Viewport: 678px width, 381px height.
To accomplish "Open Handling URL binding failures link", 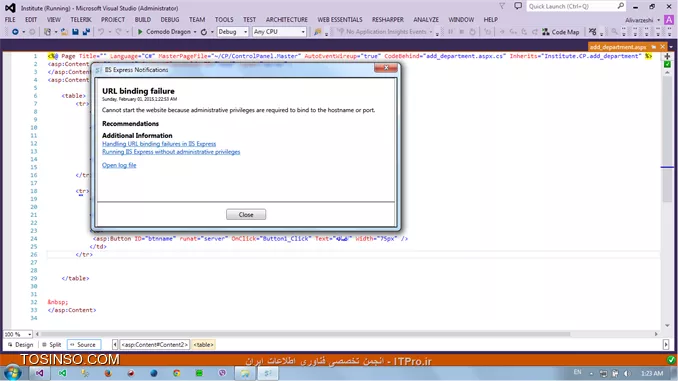I will [x=159, y=144].
